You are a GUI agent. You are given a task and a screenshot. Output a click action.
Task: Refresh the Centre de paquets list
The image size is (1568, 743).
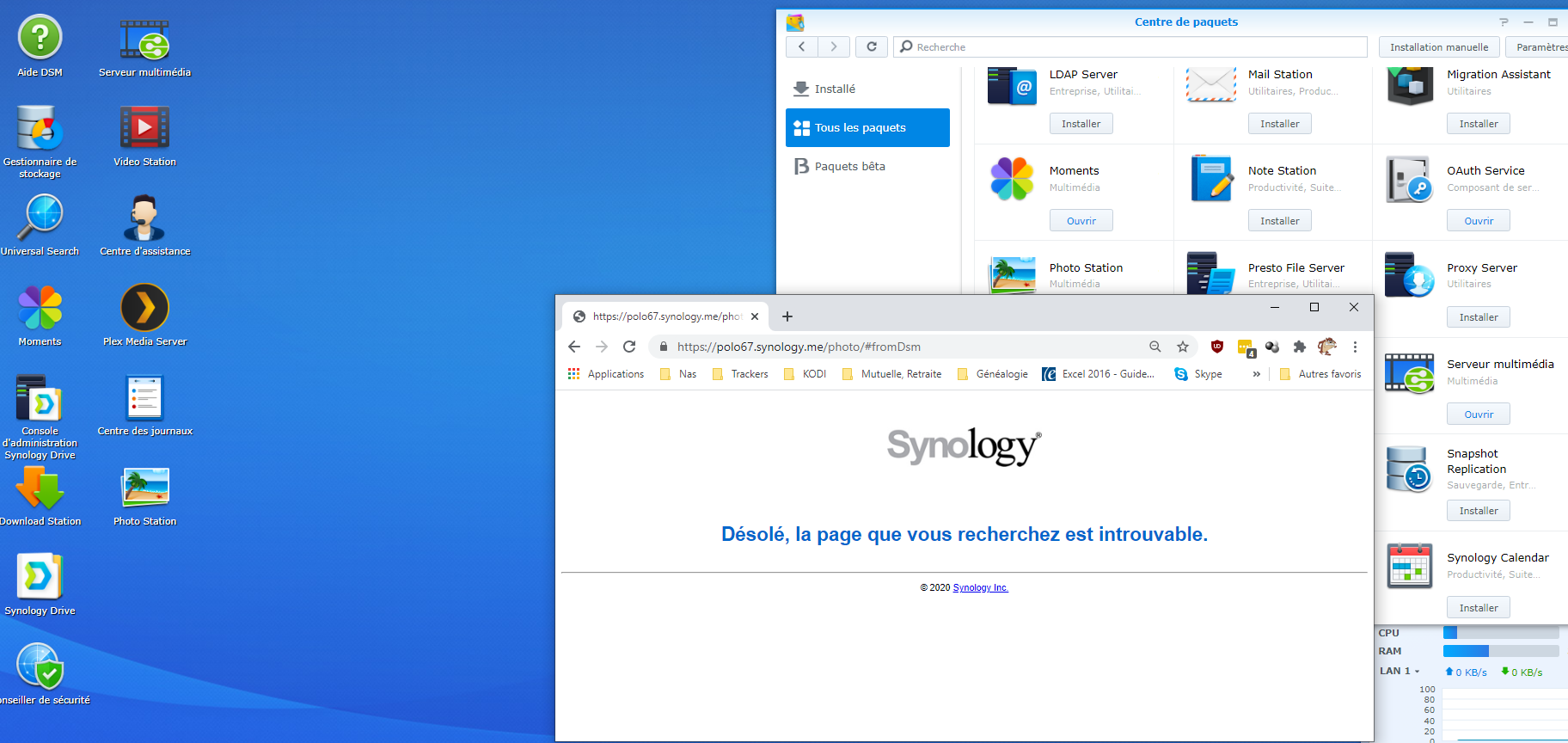[872, 46]
